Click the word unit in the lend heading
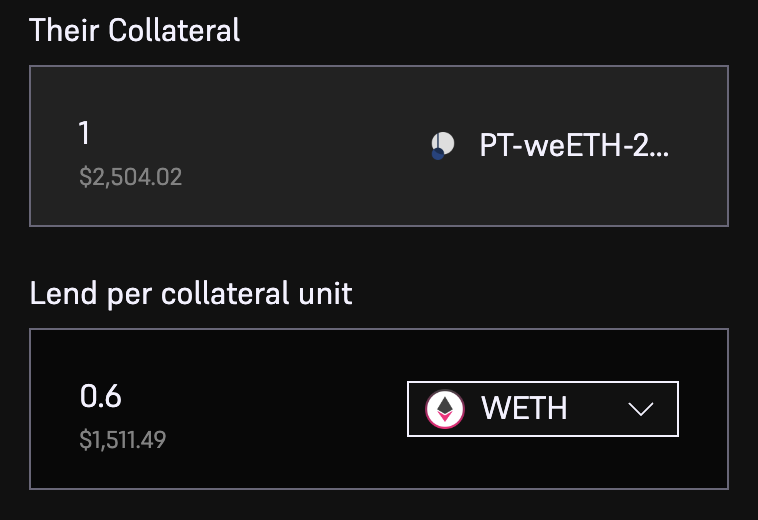 click(325, 293)
